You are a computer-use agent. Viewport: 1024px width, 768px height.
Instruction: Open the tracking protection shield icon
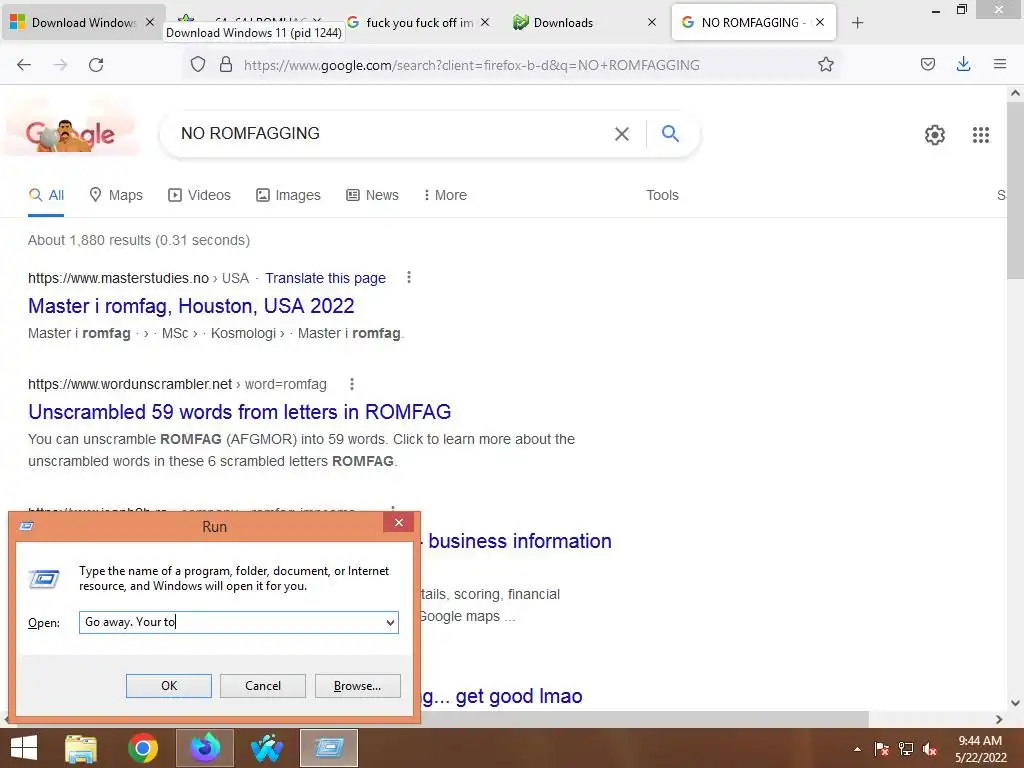(198, 64)
